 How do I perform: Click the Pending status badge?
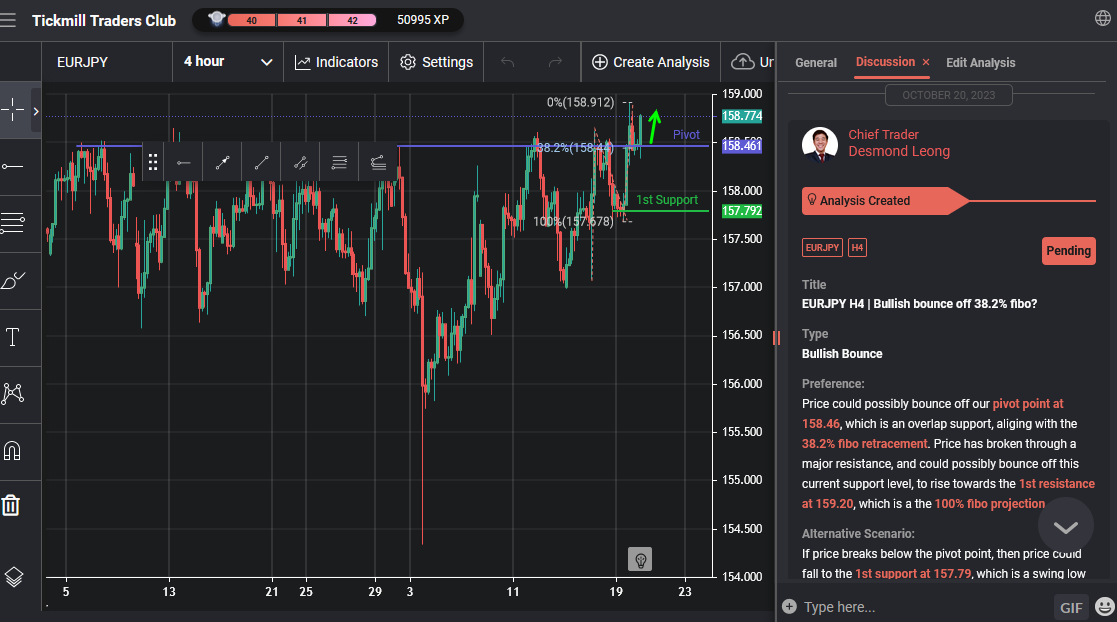coord(1069,251)
